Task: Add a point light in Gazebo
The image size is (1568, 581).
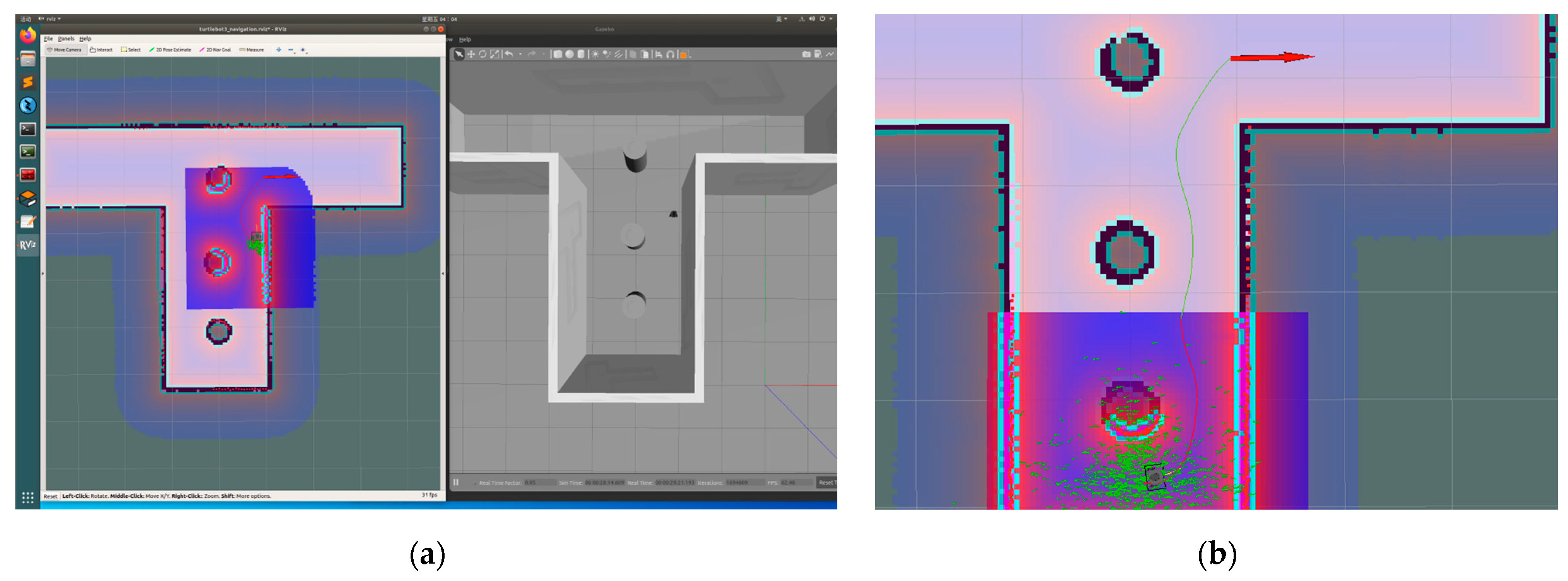Action: pyautogui.click(x=595, y=54)
